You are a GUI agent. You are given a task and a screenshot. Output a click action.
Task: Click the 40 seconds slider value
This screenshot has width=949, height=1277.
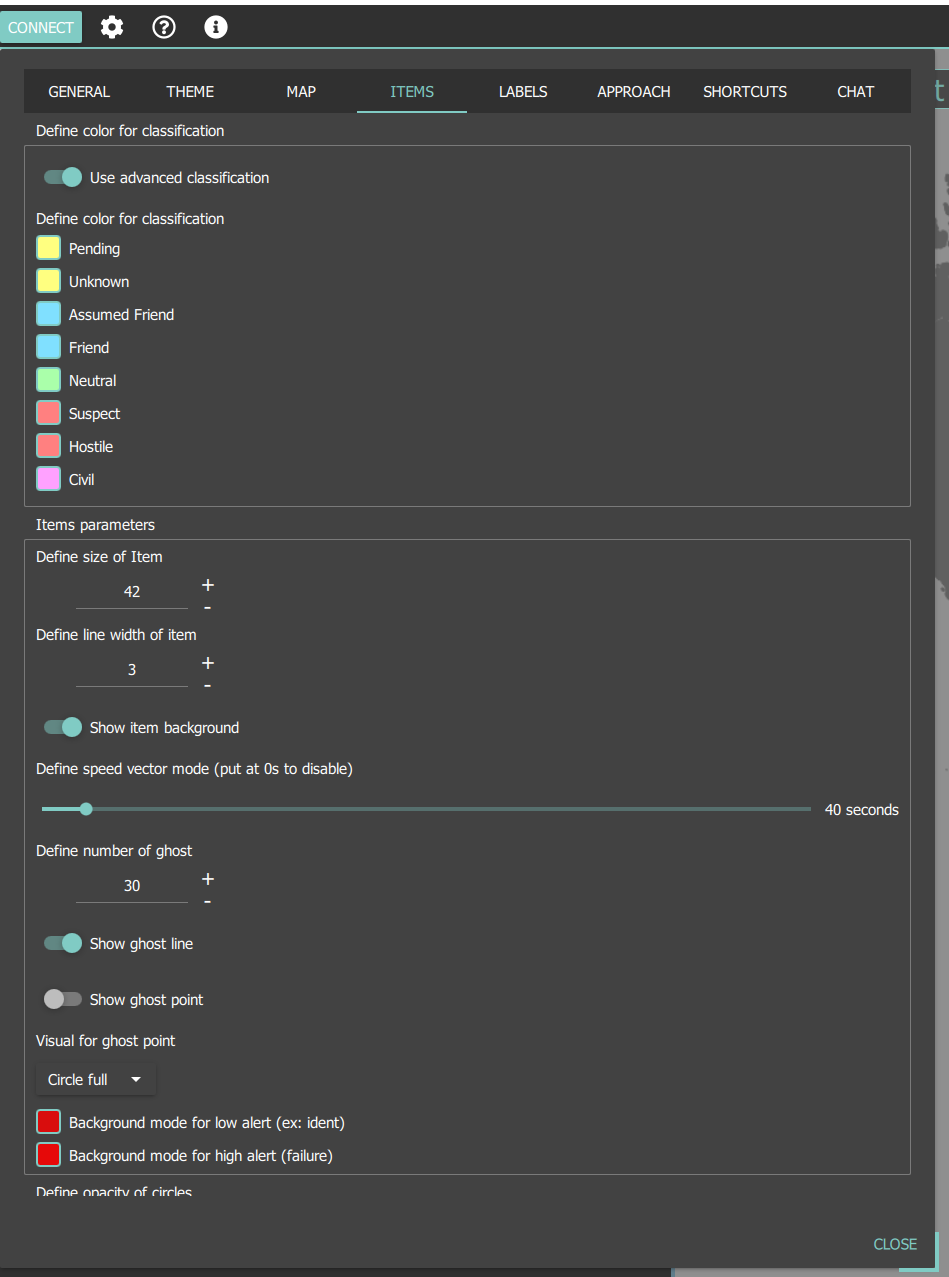pos(862,810)
